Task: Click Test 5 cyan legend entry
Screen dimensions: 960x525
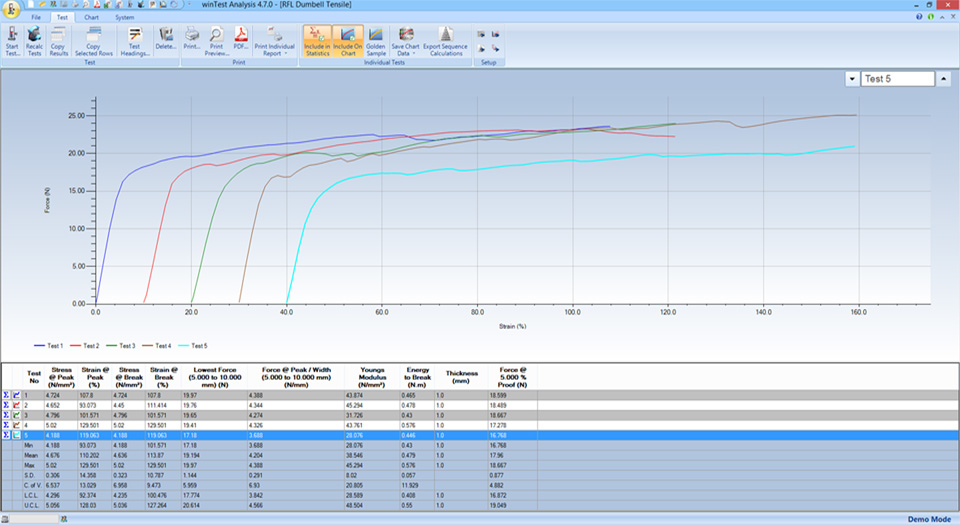Action: pos(193,346)
